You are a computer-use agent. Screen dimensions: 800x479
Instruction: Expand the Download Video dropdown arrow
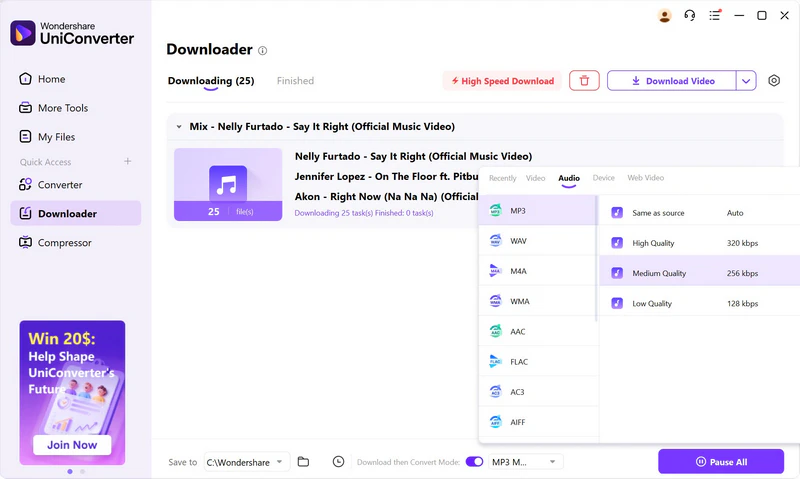746,81
